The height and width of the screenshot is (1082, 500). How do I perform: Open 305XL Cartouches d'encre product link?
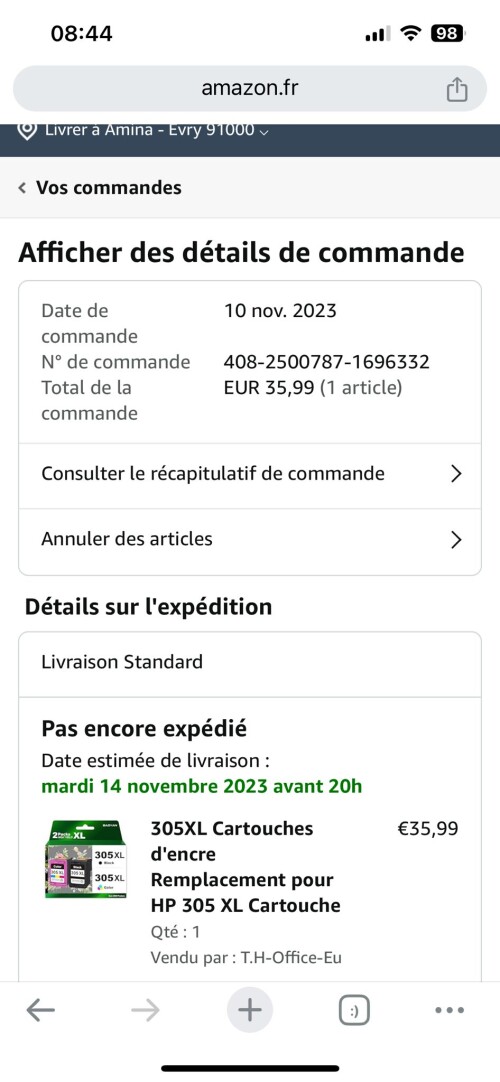246,867
